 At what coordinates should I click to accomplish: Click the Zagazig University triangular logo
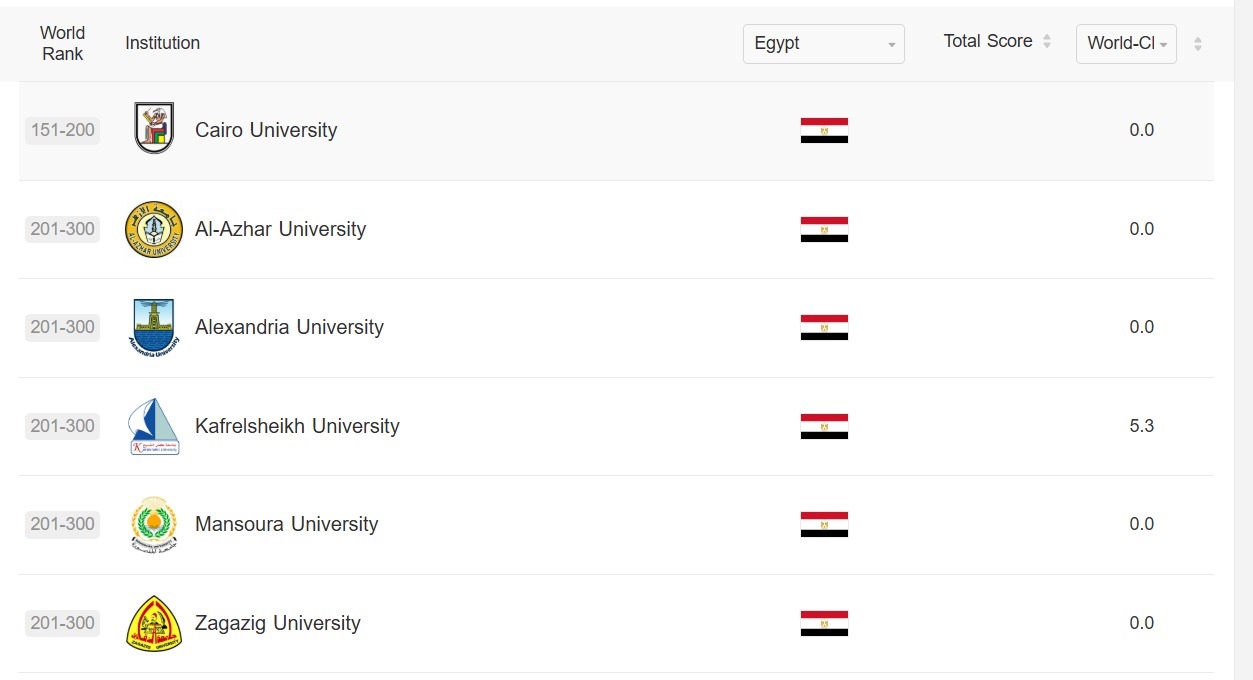pos(154,623)
